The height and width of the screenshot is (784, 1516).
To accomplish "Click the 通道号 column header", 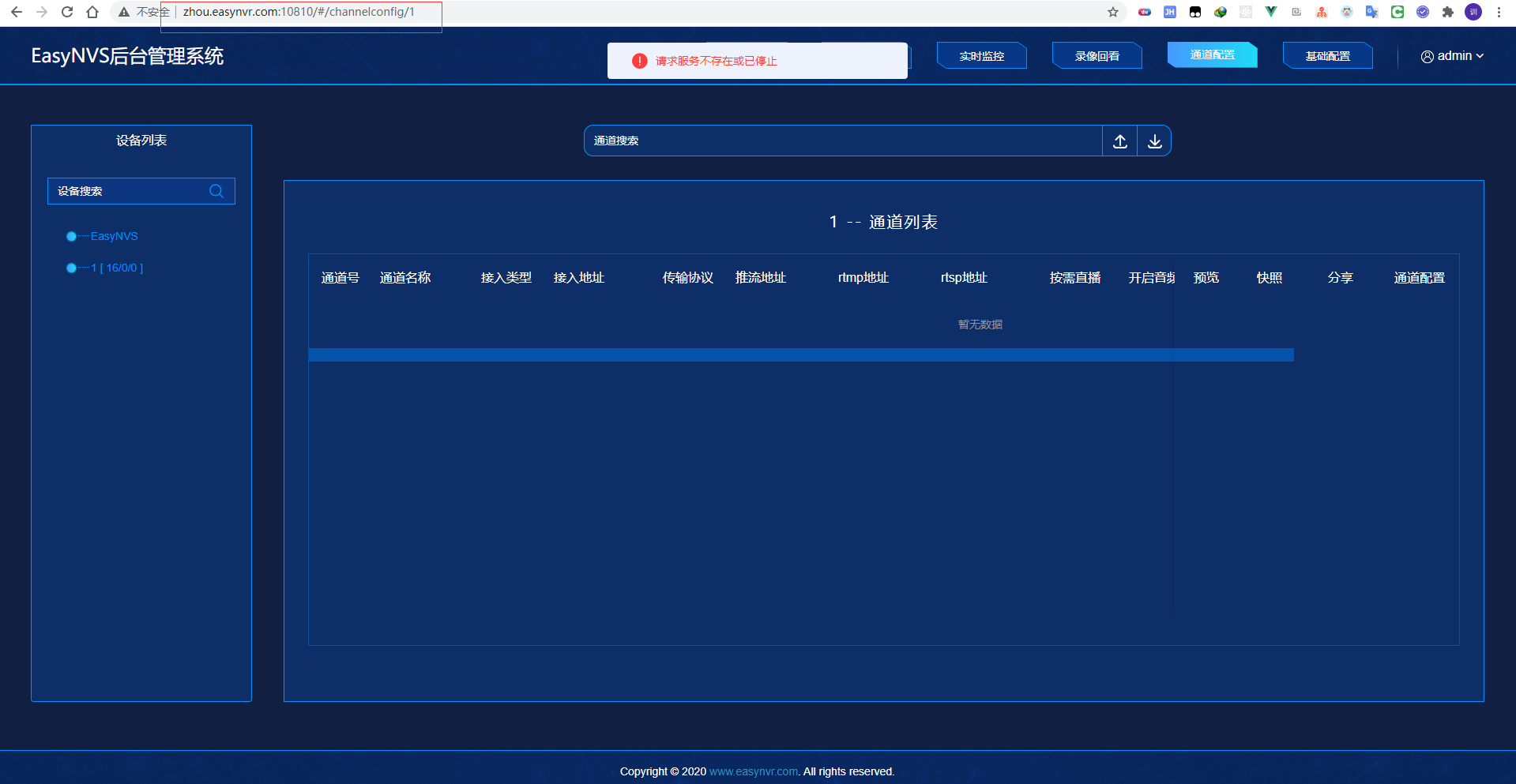I will [340, 278].
